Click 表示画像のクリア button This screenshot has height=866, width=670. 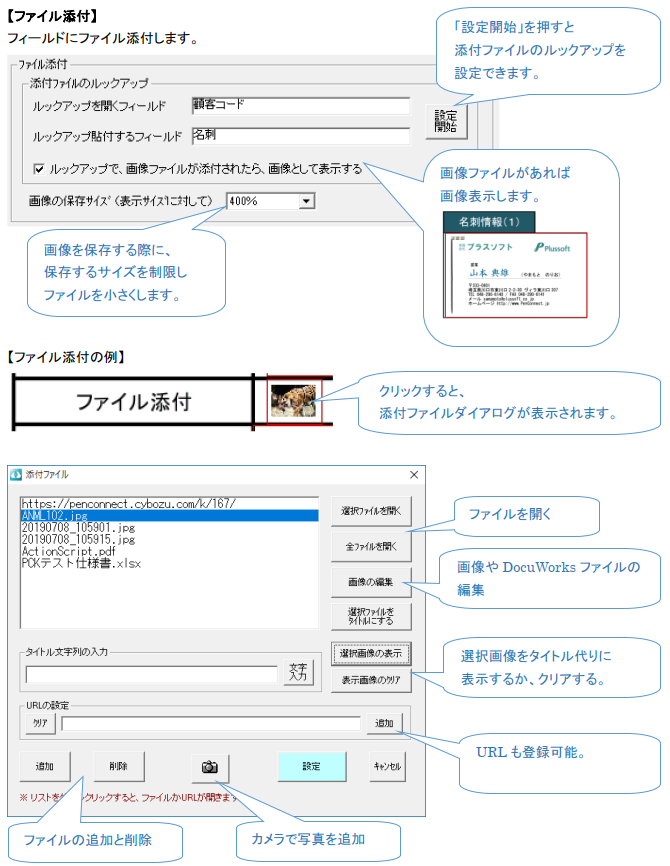click(x=371, y=680)
